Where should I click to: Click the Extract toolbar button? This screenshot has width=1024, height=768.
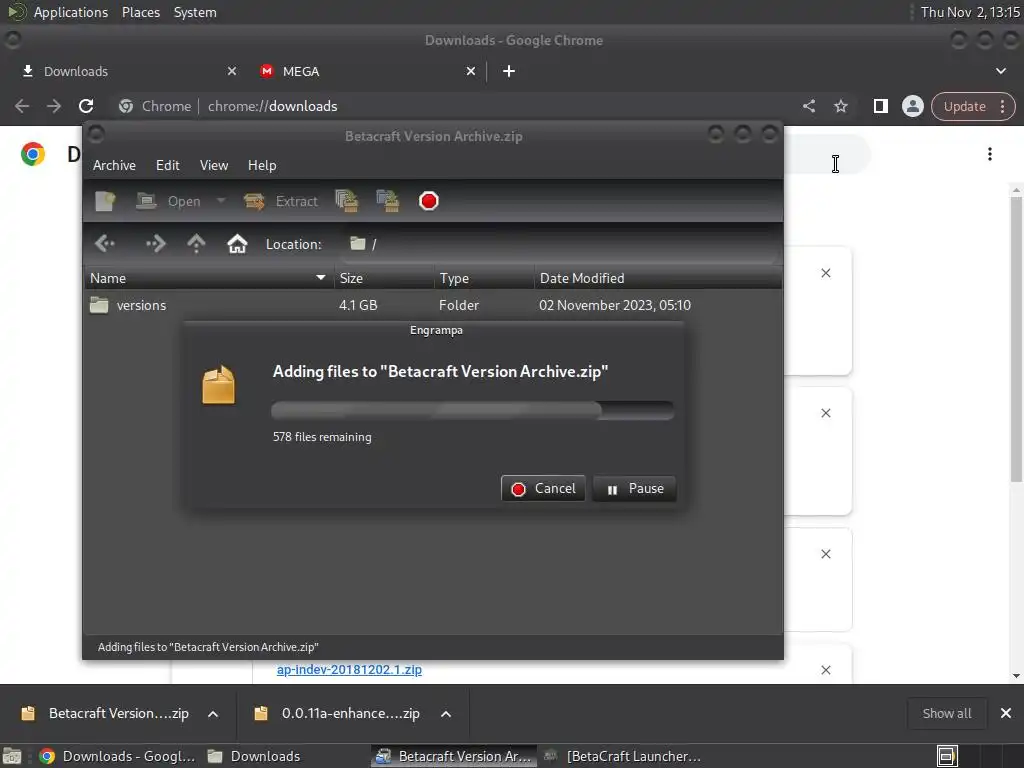pyautogui.click(x=281, y=201)
